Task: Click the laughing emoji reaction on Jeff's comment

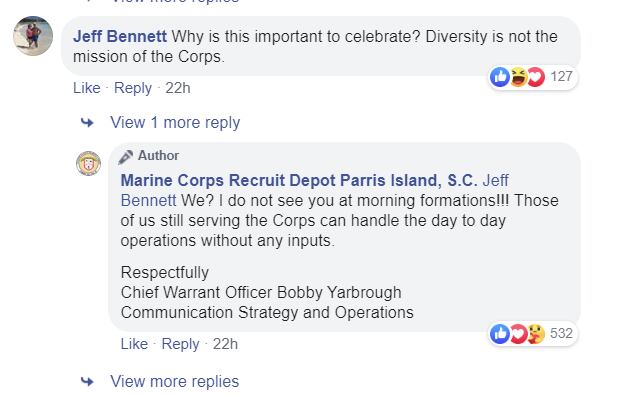Action: tap(519, 77)
